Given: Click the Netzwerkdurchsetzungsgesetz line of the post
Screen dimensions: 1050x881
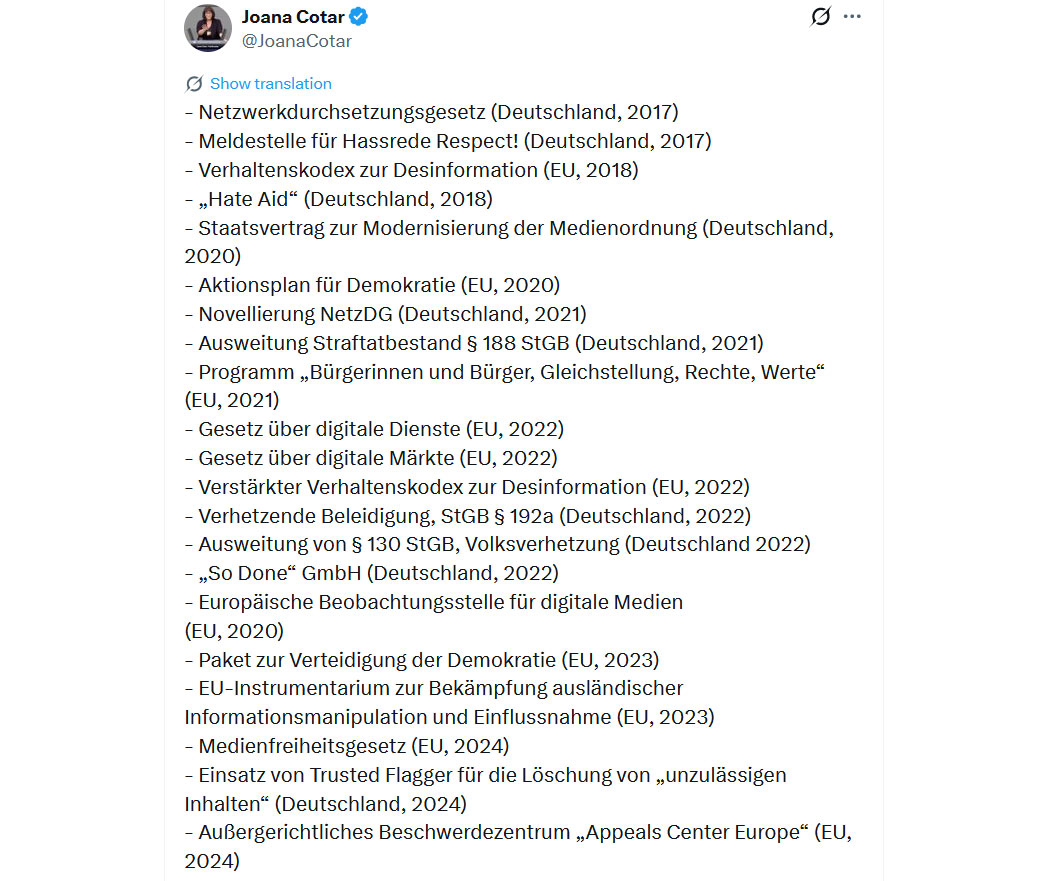Looking at the screenshot, I should (432, 112).
